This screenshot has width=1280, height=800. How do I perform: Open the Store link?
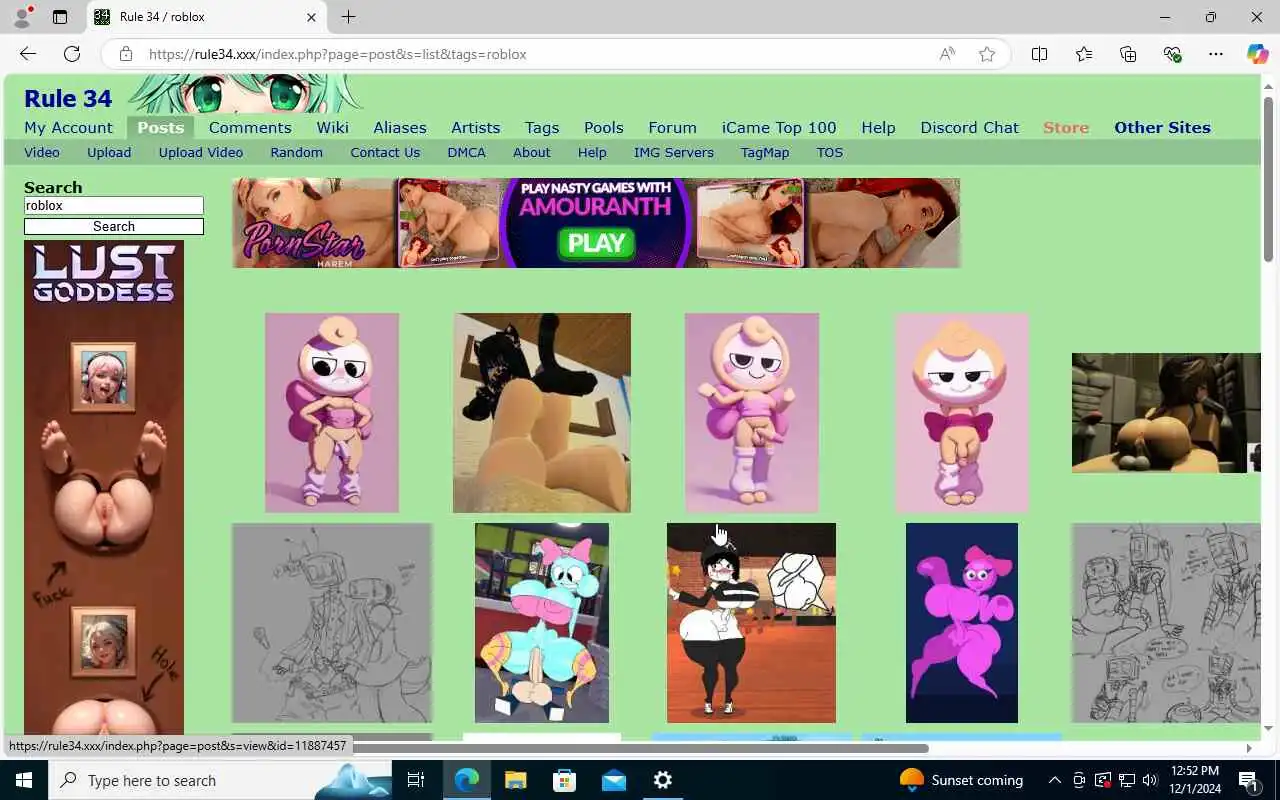1066,127
